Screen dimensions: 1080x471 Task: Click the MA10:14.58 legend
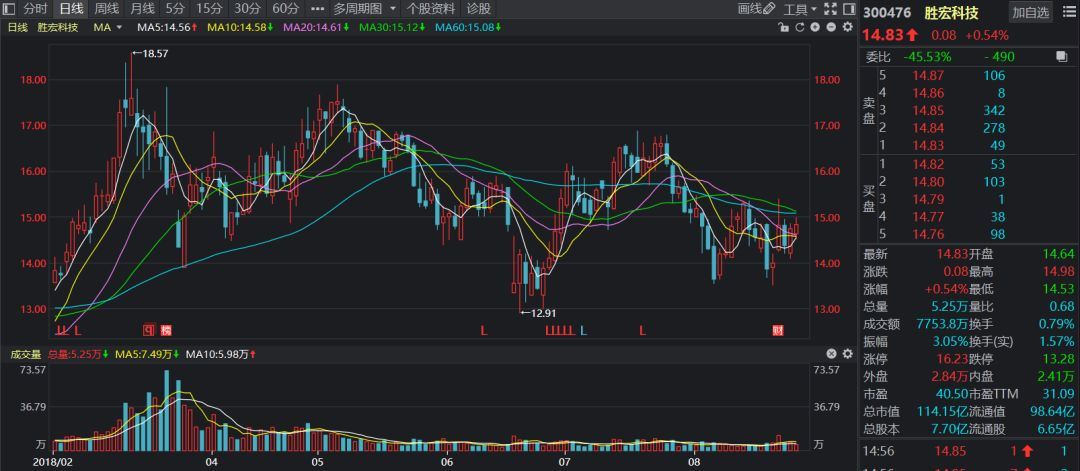pos(241,28)
